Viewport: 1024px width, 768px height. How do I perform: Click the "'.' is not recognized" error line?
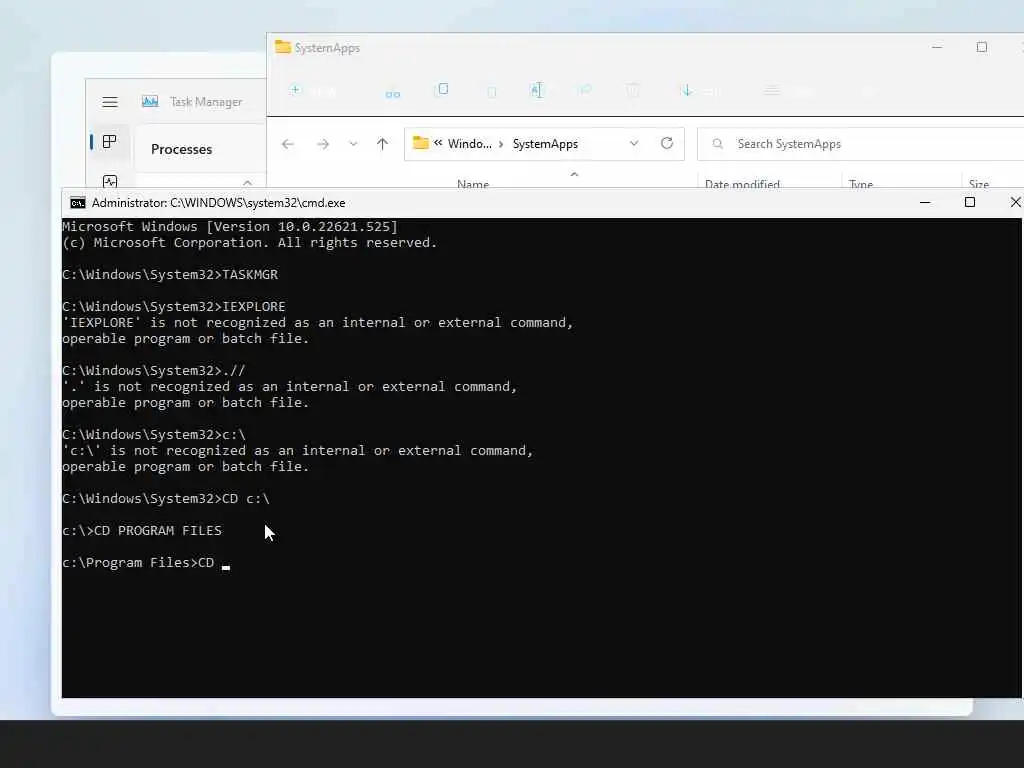tap(289, 387)
